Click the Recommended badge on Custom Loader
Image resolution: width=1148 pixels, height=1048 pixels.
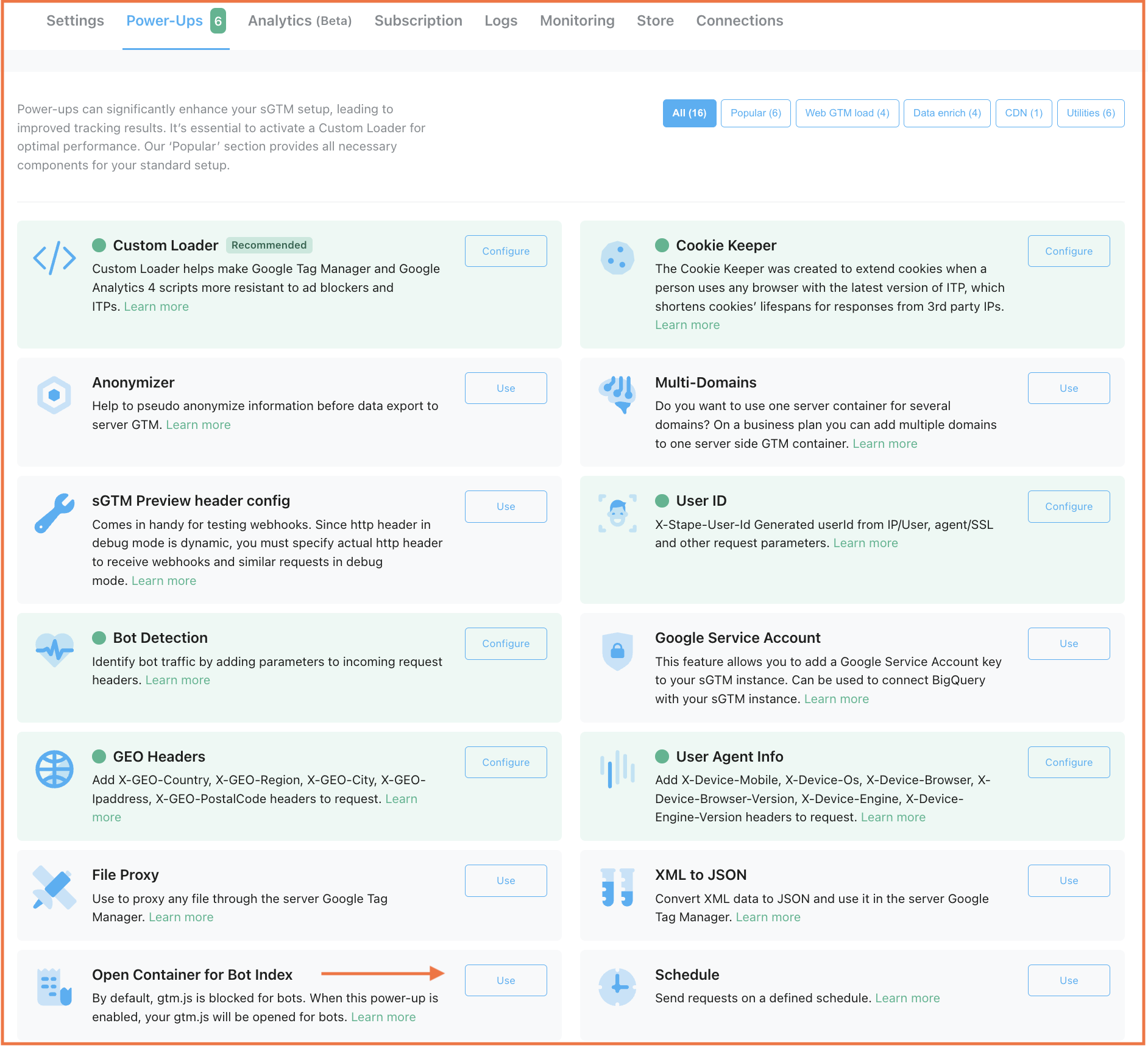[x=269, y=245]
